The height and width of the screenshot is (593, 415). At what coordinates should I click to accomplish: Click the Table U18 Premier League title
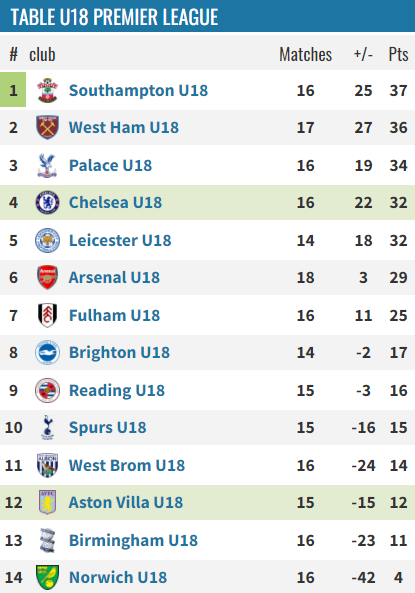click(x=114, y=17)
